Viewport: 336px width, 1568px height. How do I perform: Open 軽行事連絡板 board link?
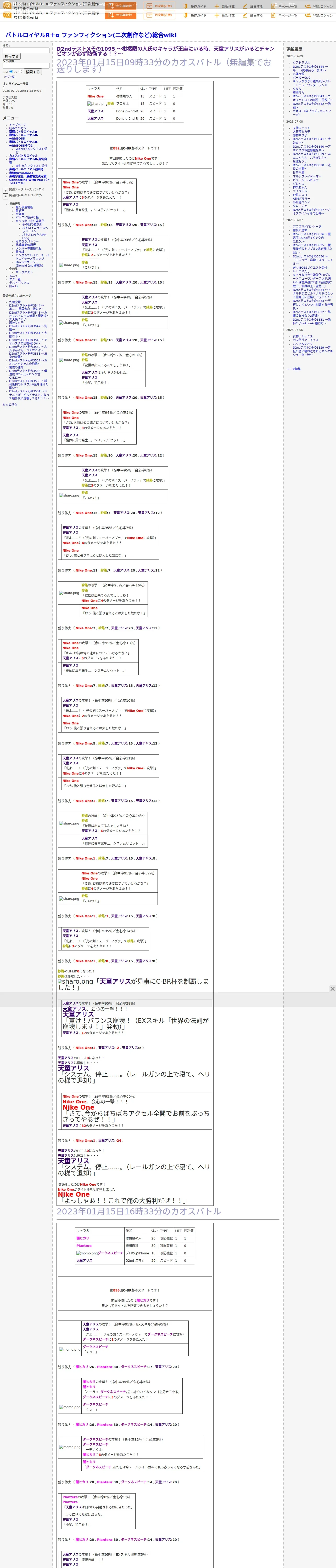click(24, 207)
